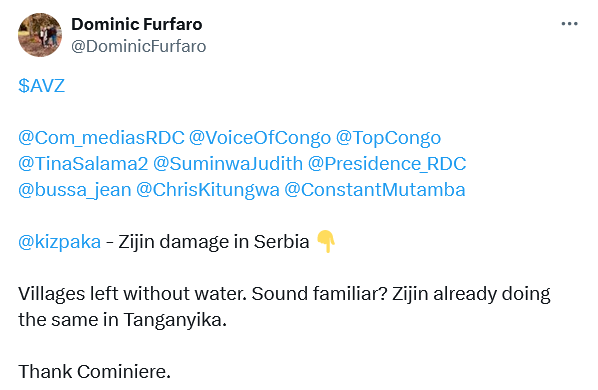Open the @DominicFurfaro handle
598x390 pixels.
coord(138,47)
